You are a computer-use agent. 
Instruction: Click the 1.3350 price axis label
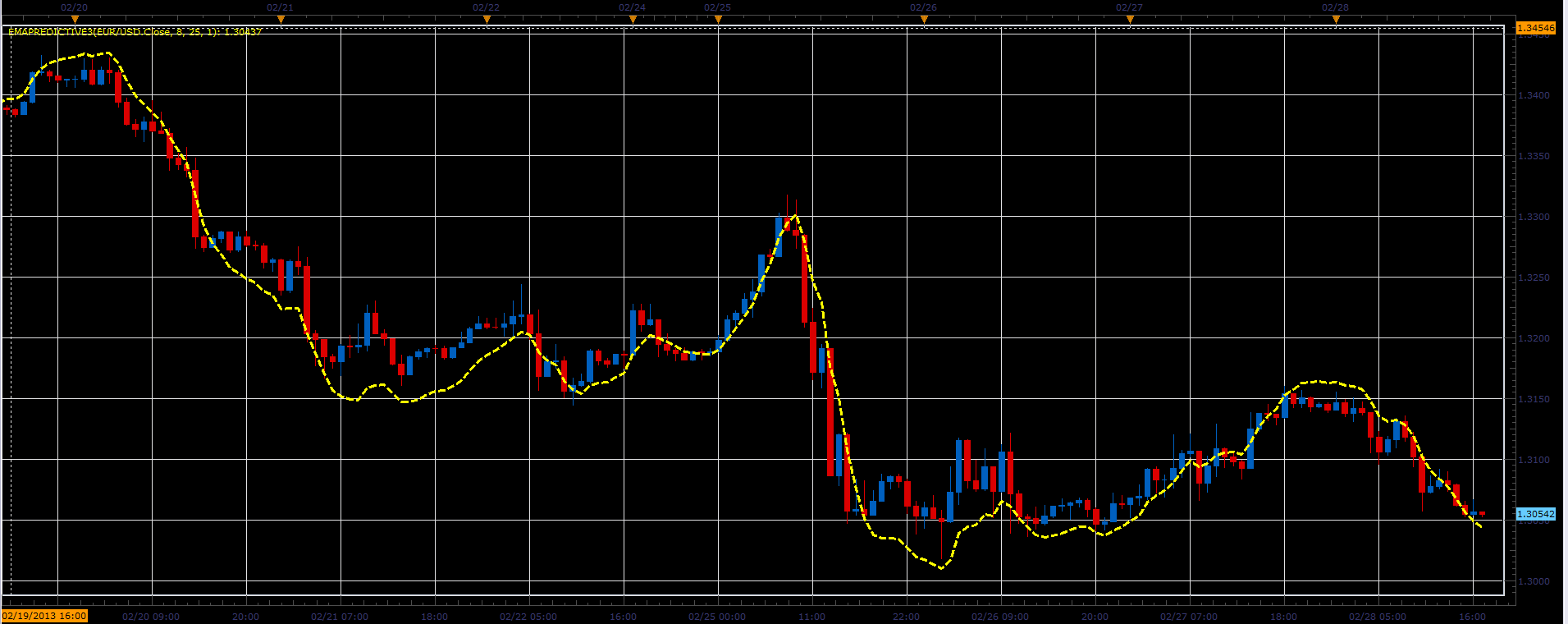tap(1534, 156)
